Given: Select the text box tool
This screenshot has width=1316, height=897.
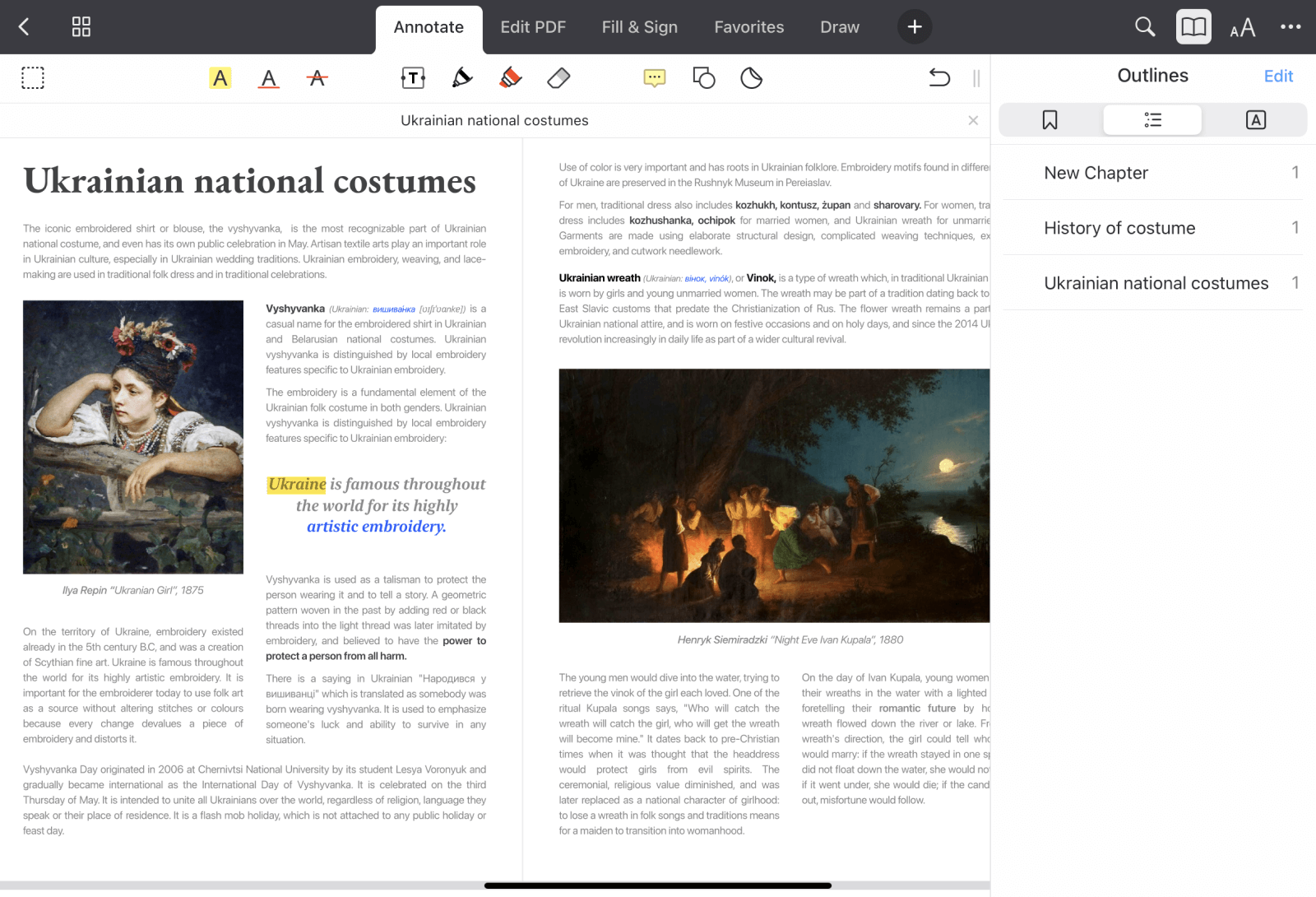Looking at the screenshot, I should [x=413, y=78].
